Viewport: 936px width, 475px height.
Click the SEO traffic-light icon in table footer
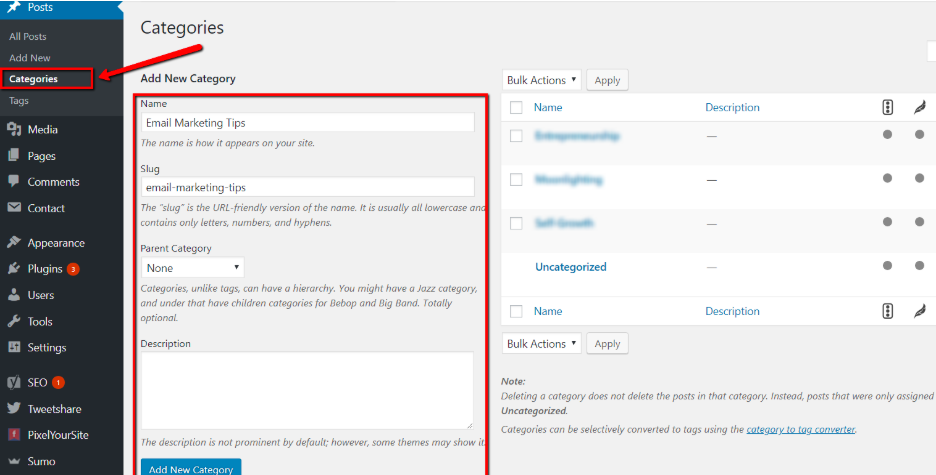887,311
